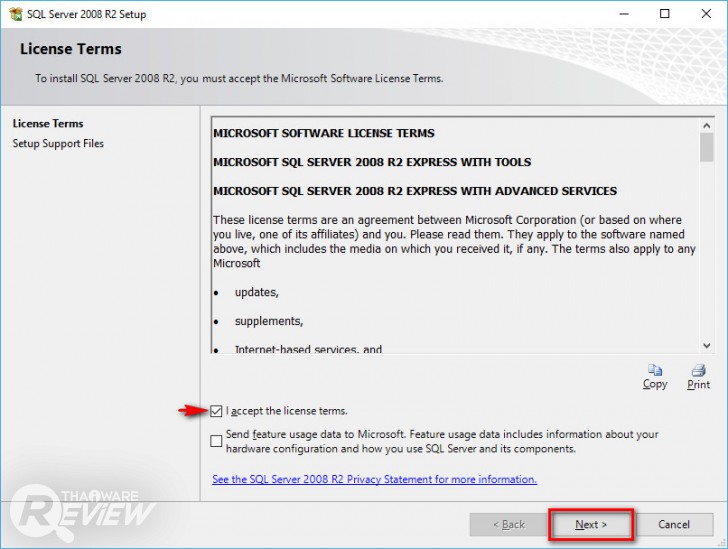
Task: Click the license text scrollbar thumb
Action: pos(707,147)
